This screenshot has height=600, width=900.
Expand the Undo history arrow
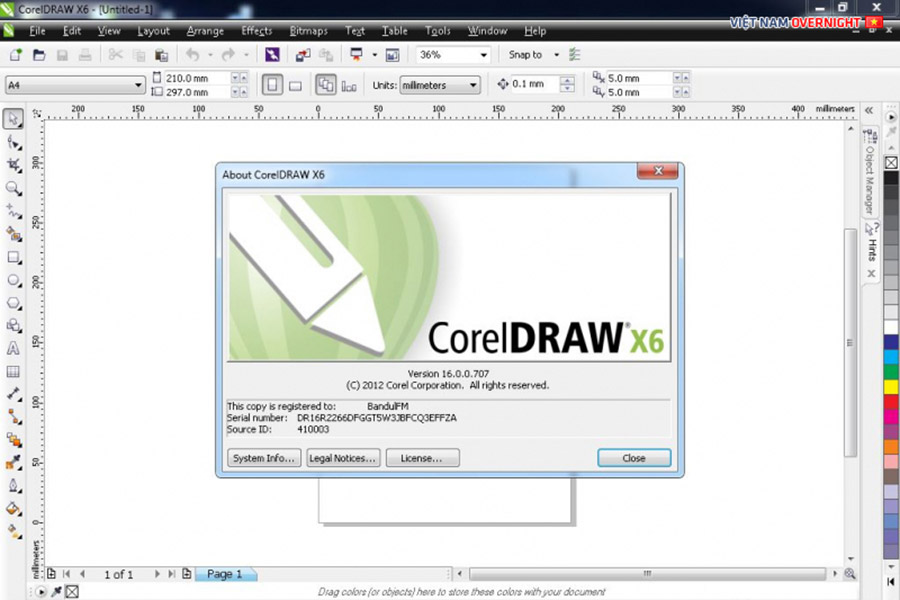point(210,55)
